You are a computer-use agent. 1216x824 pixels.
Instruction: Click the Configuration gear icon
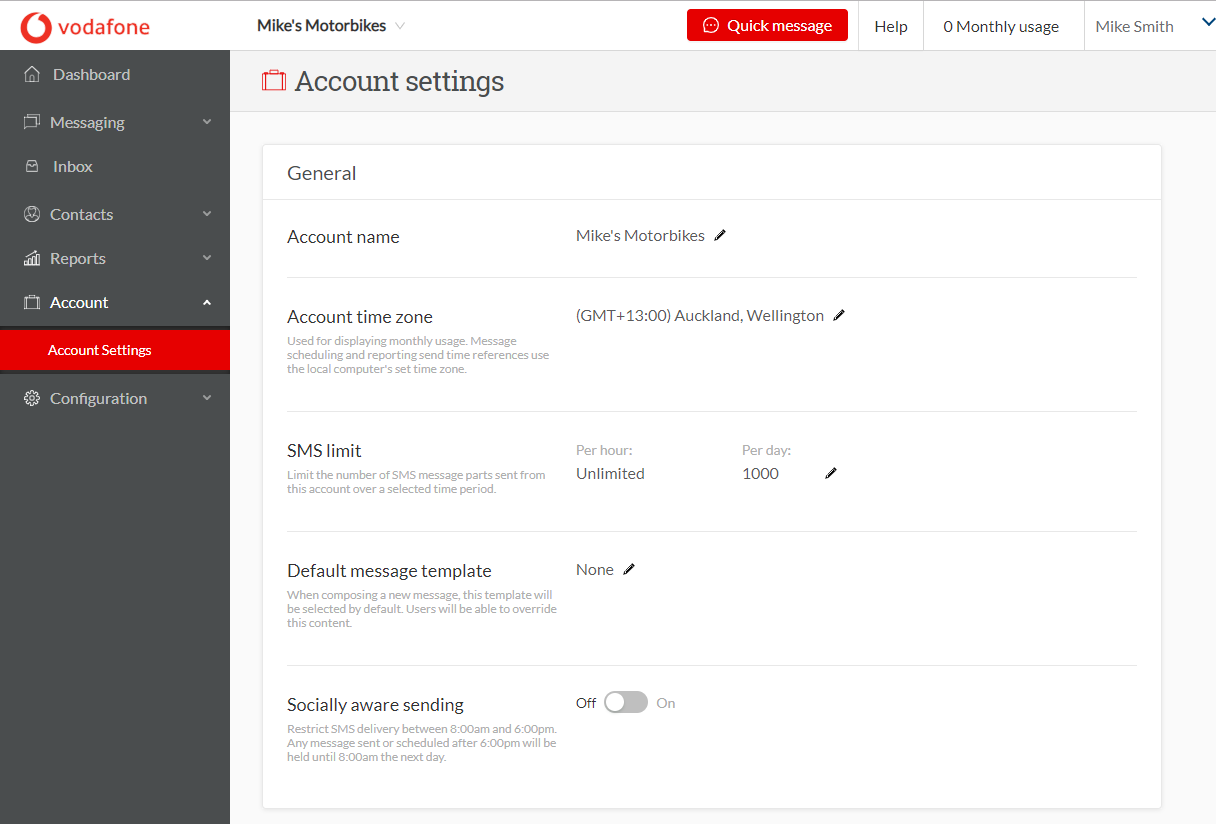click(32, 398)
